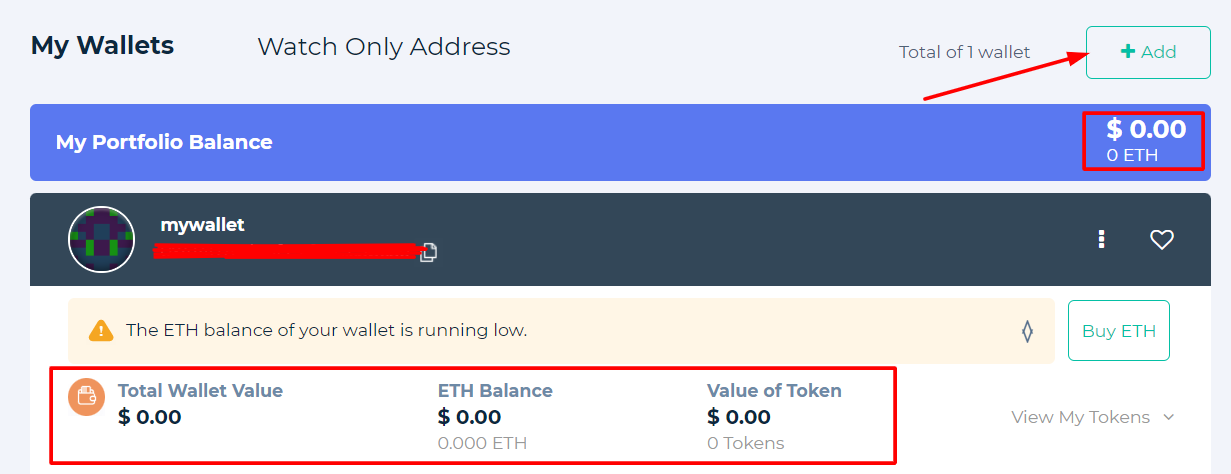The width and height of the screenshot is (1231, 474).
Task: Click the plus icon on the Add button
Action: click(1128, 52)
